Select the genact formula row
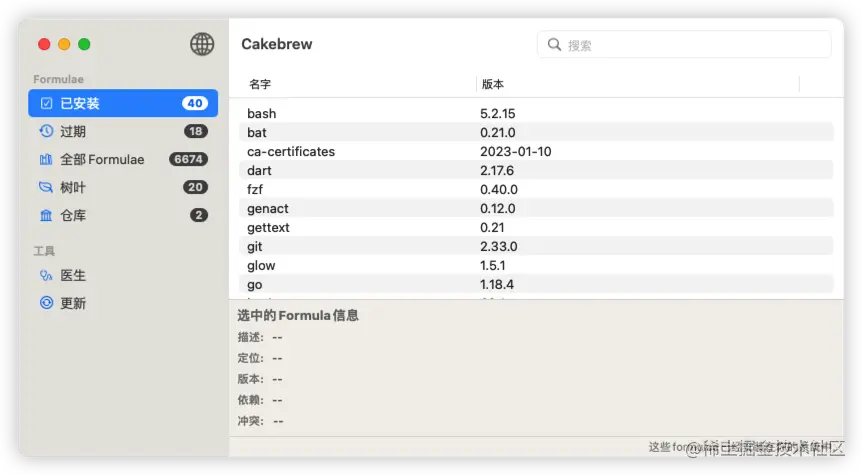The image size is (862, 475). pyautogui.click(x=536, y=208)
